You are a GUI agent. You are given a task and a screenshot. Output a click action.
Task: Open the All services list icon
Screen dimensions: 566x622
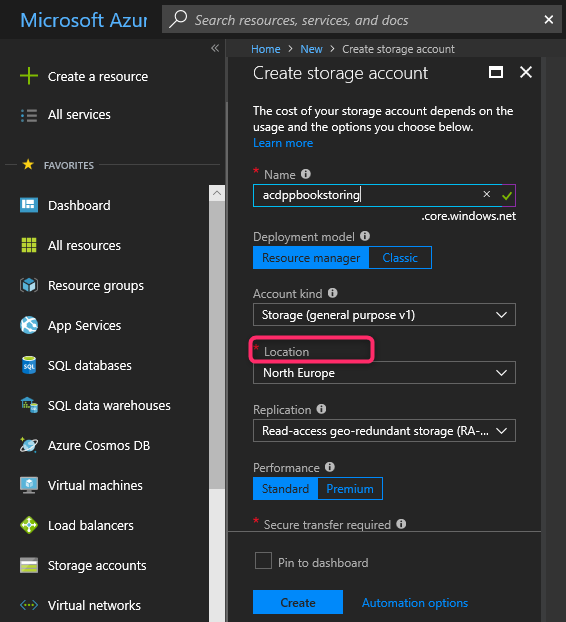(x=29, y=115)
